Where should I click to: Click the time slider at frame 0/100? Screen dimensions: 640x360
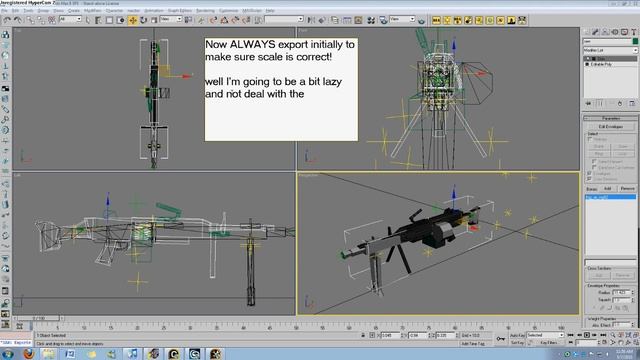click(39, 318)
